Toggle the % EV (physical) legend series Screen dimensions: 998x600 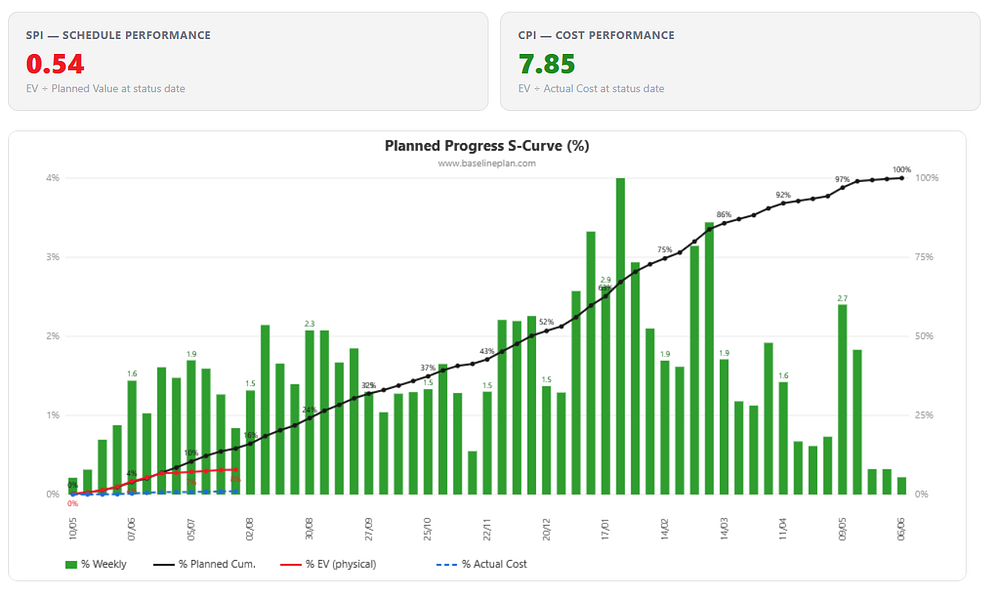click(x=328, y=564)
